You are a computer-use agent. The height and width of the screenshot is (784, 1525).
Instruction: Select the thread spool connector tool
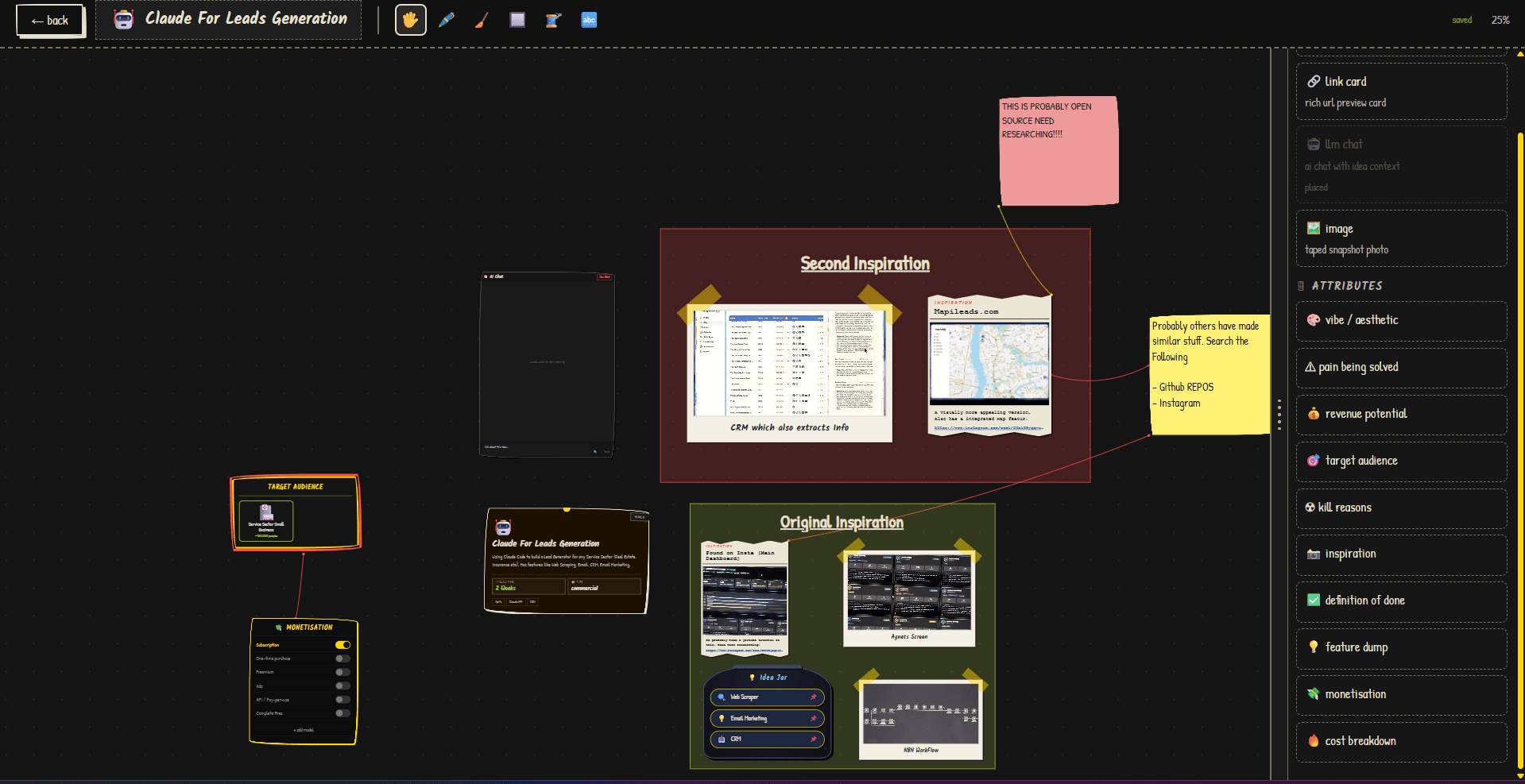[553, 20]
